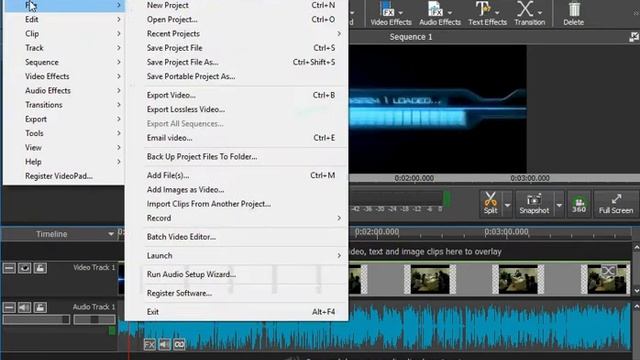Open the Split options dropdown arrow
The image size is (640, 360).
[x=507, y=205]
